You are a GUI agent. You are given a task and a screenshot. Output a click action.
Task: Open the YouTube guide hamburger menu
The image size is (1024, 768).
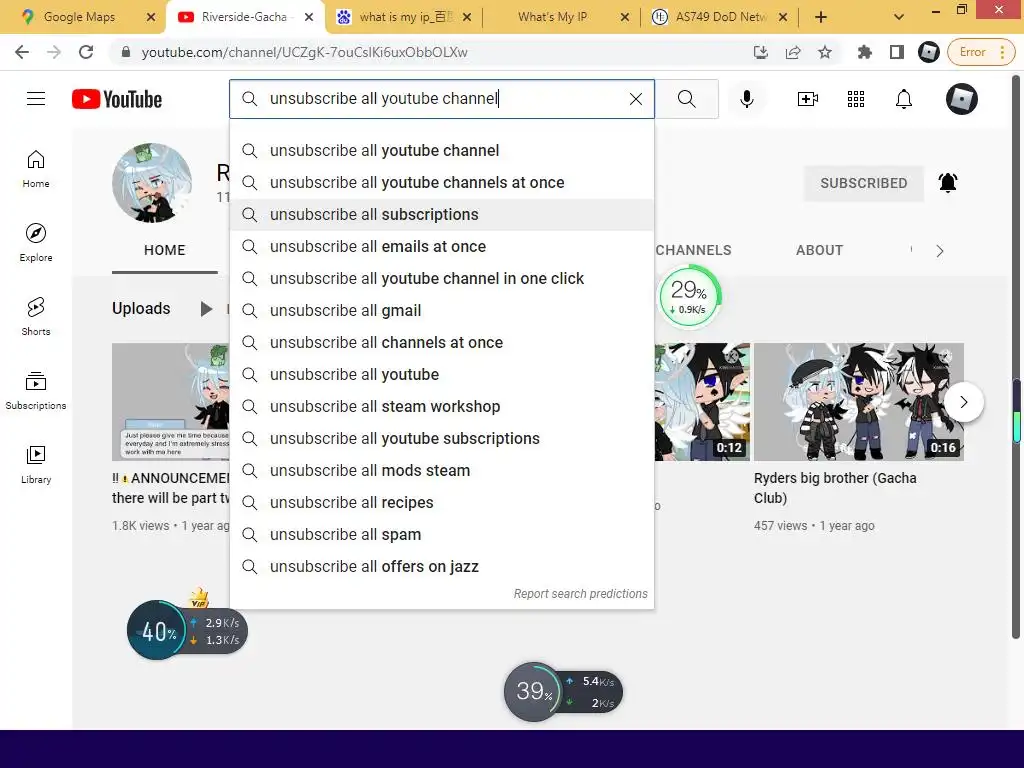point(36,99)
